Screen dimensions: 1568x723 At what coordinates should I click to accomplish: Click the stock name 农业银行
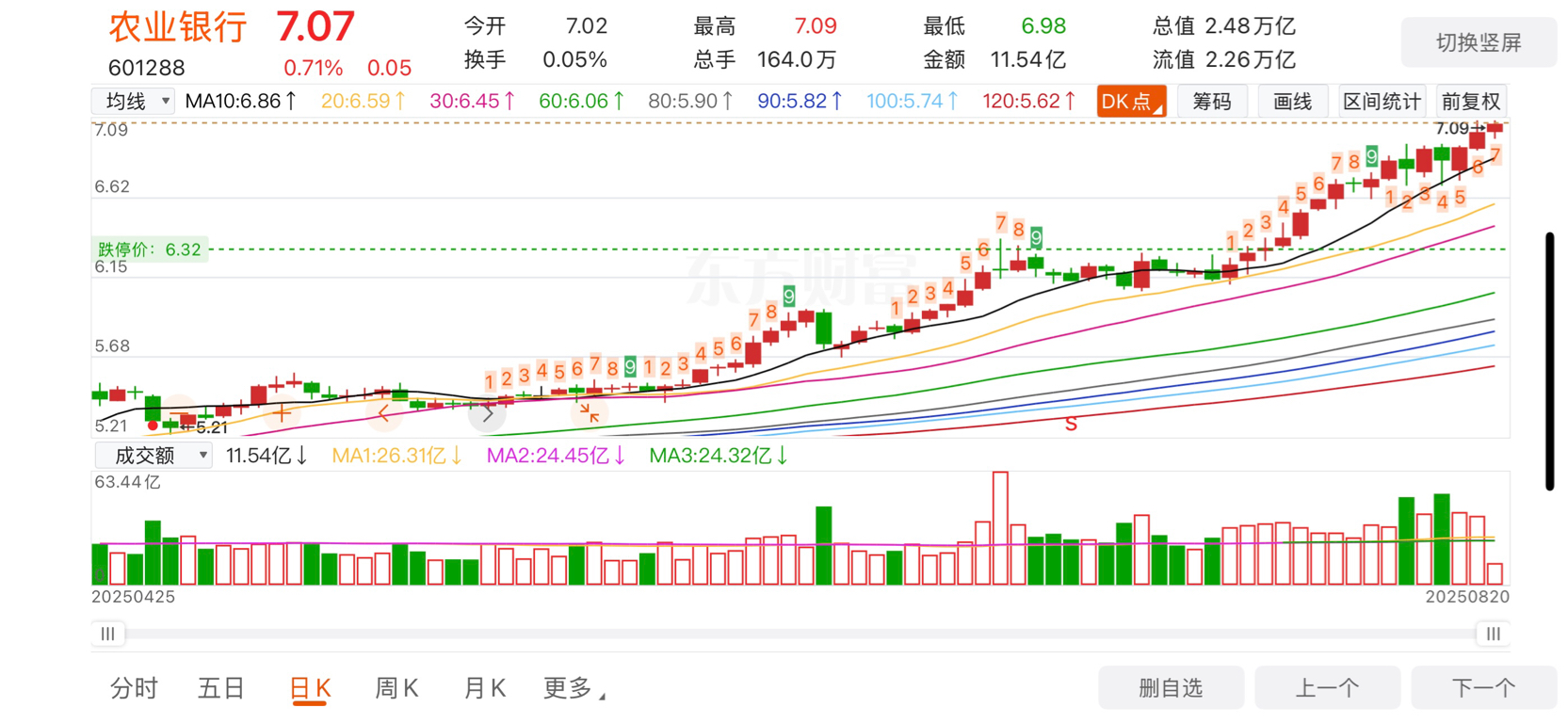pos(178,27)
